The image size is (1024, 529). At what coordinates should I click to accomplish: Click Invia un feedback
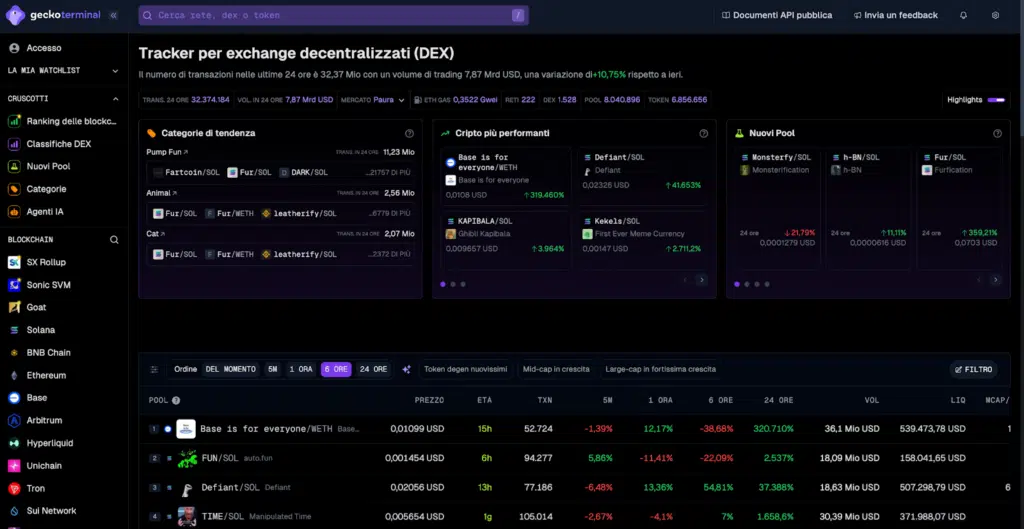tap(895, 15)
